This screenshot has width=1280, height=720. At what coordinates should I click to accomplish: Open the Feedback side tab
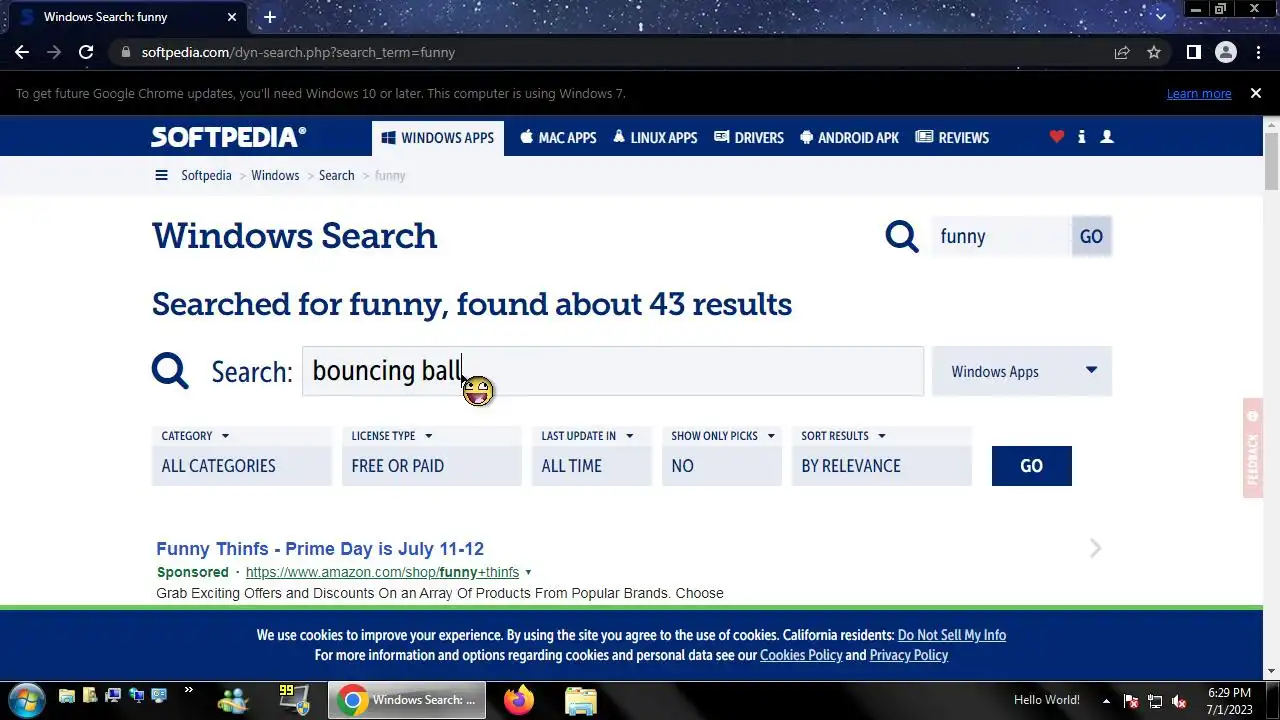(x=1253, y=447)
